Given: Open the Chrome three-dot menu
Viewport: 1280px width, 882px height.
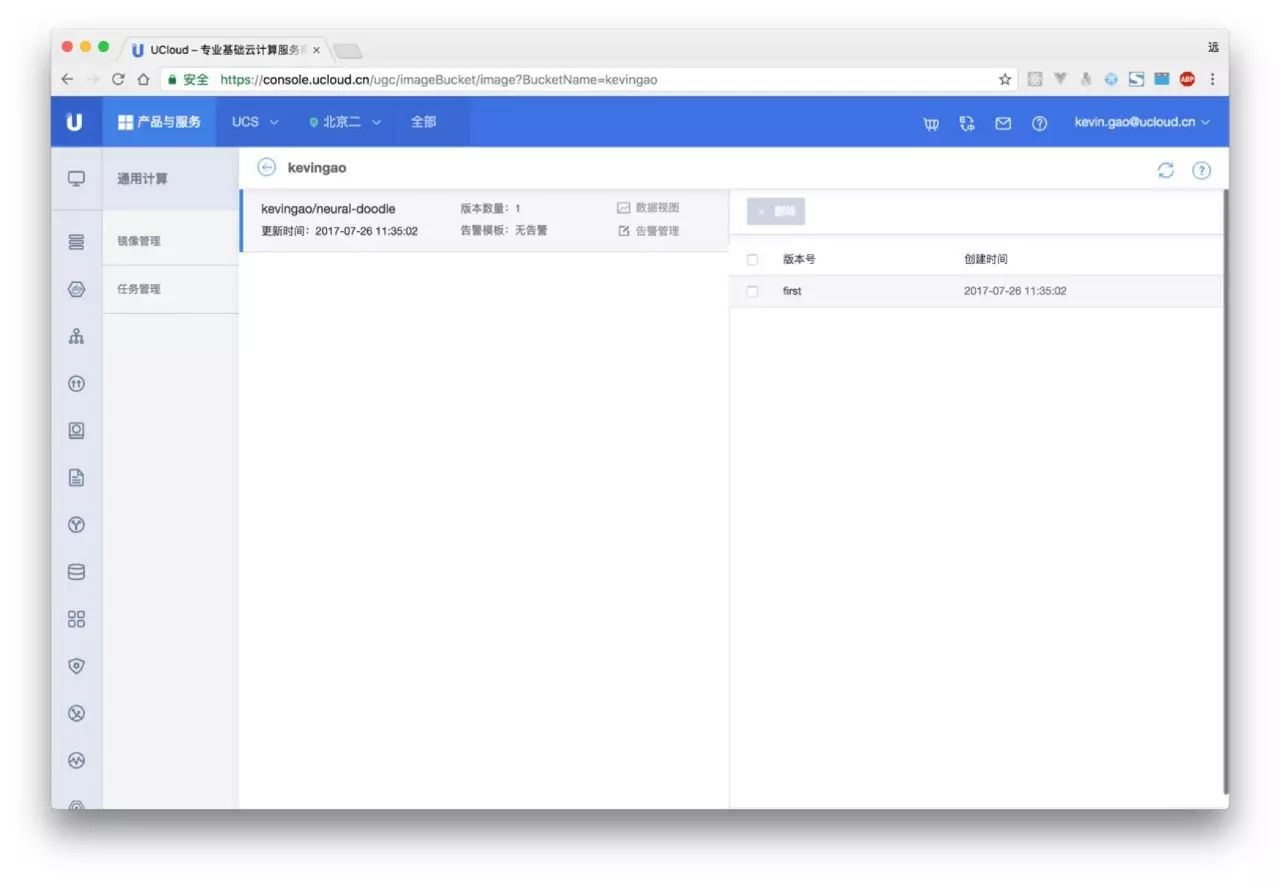Looking at the screenshot, I should (x=1213, y=79).
